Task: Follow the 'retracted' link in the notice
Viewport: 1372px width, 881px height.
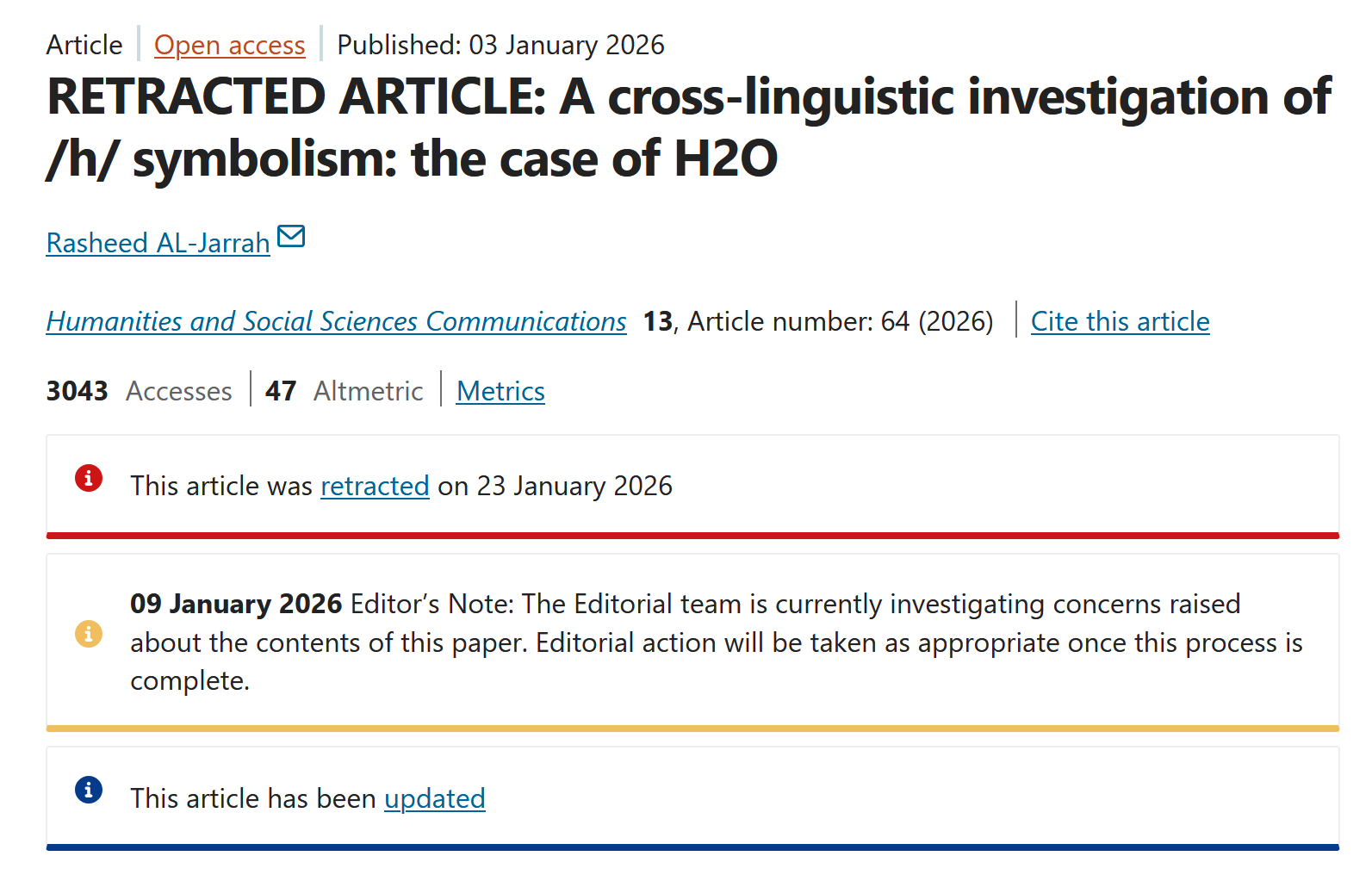Action: coord(375,486)
